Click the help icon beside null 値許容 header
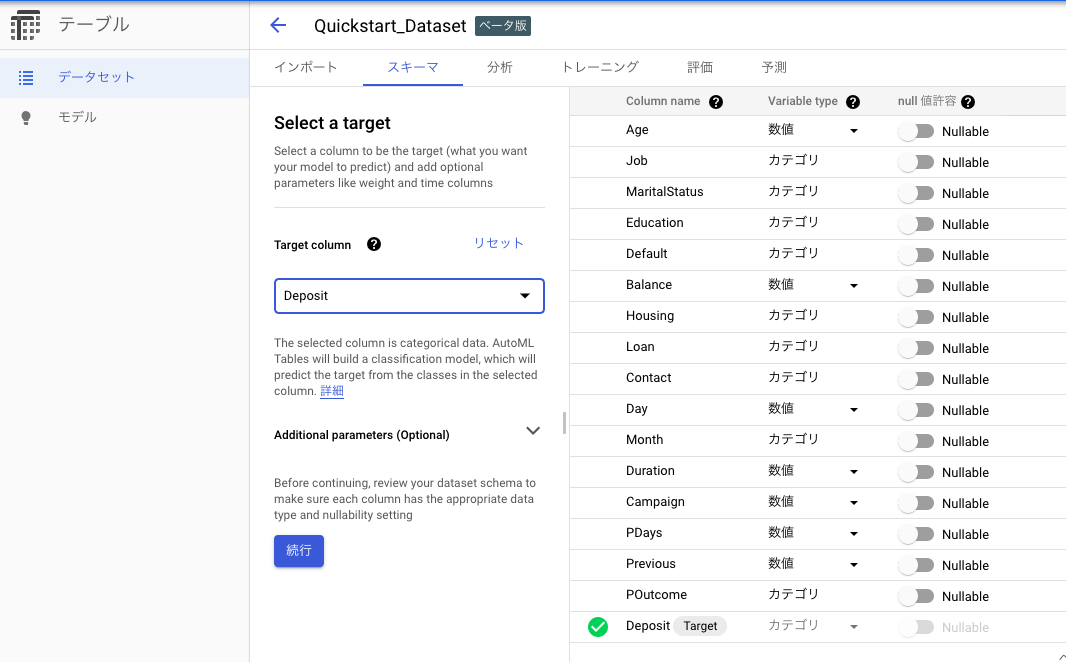Image resolution: width=1066 pixels, height=662 pixels. [x=966, y=101]
